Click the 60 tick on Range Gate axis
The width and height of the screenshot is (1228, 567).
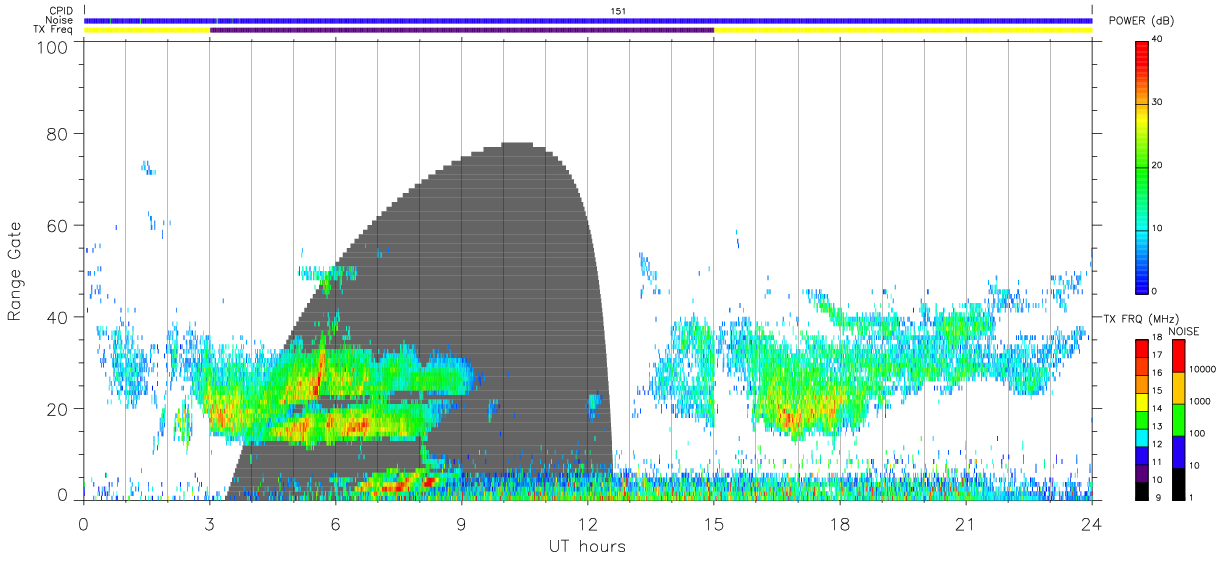pyautogui.click(x=58, y=226)
